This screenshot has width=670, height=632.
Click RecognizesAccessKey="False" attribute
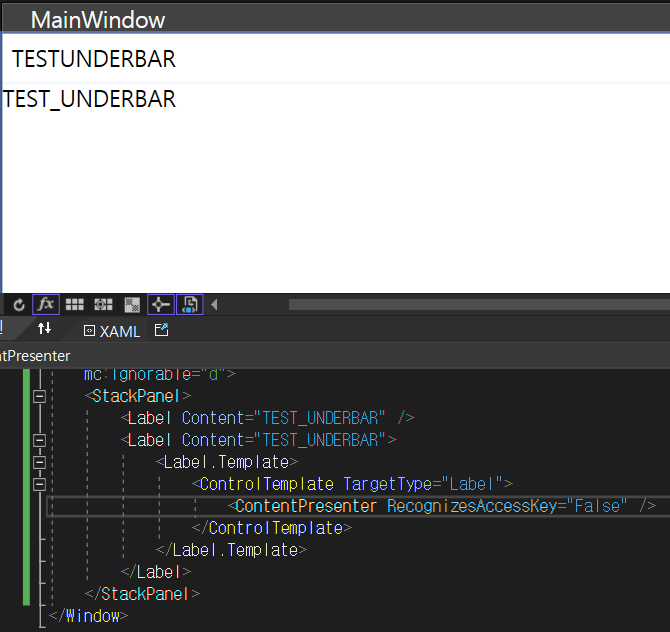tap(507, 506)
